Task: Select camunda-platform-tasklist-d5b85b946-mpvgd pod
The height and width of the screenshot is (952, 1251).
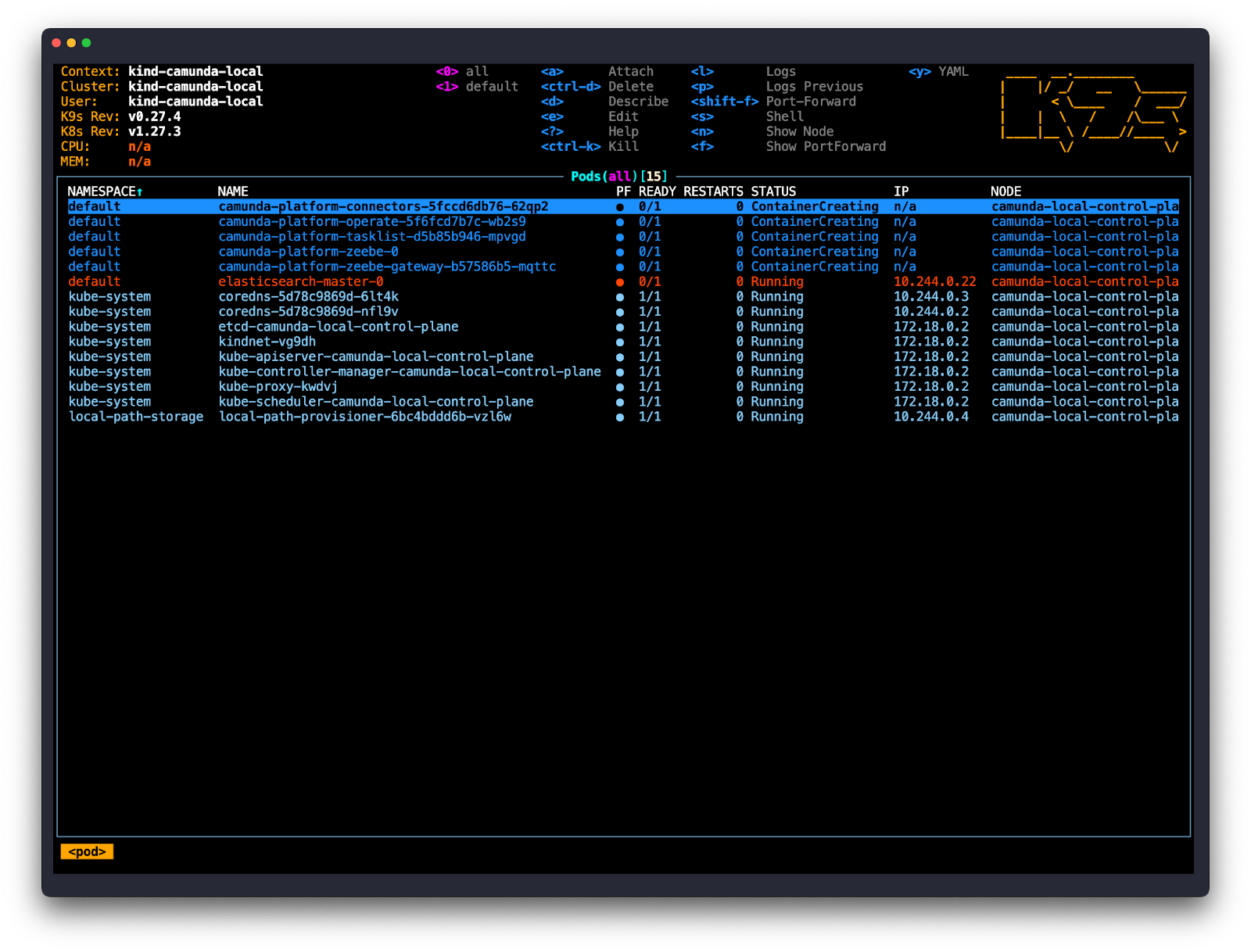Action: coord(372,237)
